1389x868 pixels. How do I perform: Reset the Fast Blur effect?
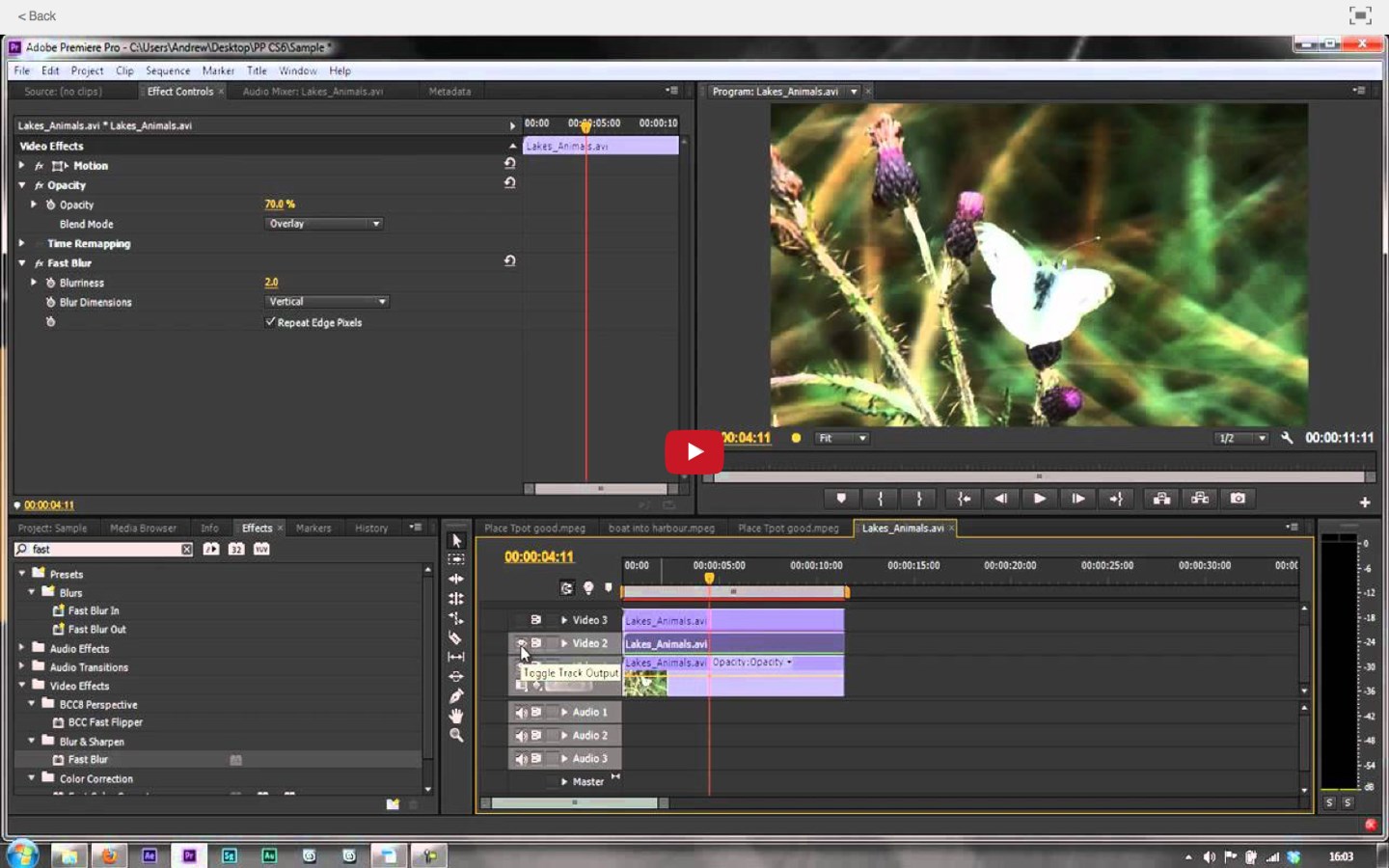pyautogui.click(x=509, y=261)
